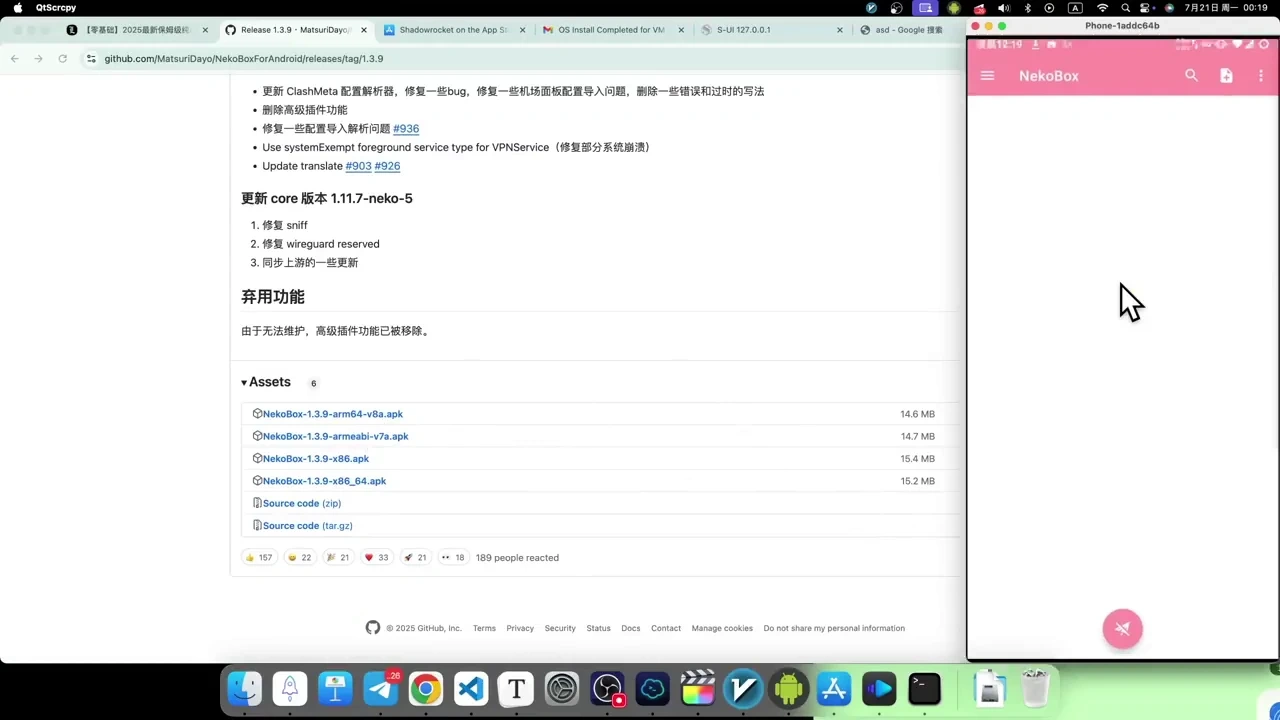This screenshot has height=720, width=1280.
Task: Open issue link #903
Action: coord(358,166)
